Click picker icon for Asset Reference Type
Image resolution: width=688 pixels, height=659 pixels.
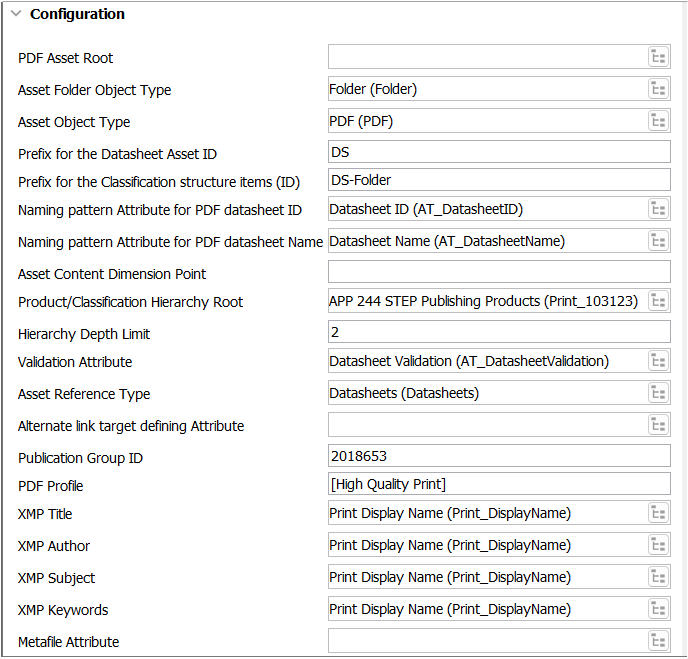658,393
